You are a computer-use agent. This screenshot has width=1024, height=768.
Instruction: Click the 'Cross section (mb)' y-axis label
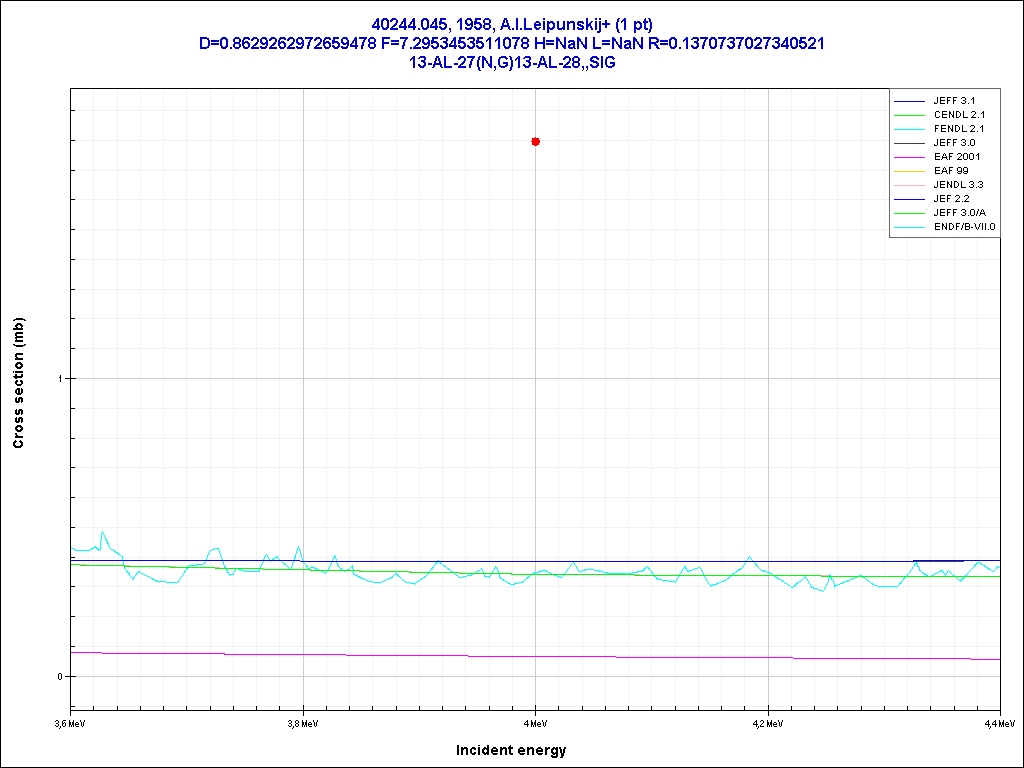18,383
